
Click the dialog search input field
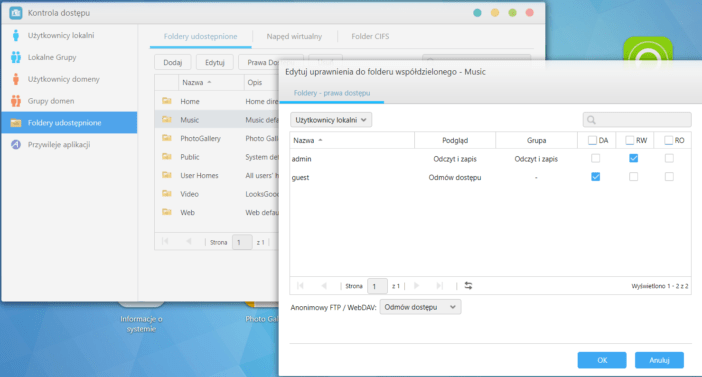click(637, 120)
